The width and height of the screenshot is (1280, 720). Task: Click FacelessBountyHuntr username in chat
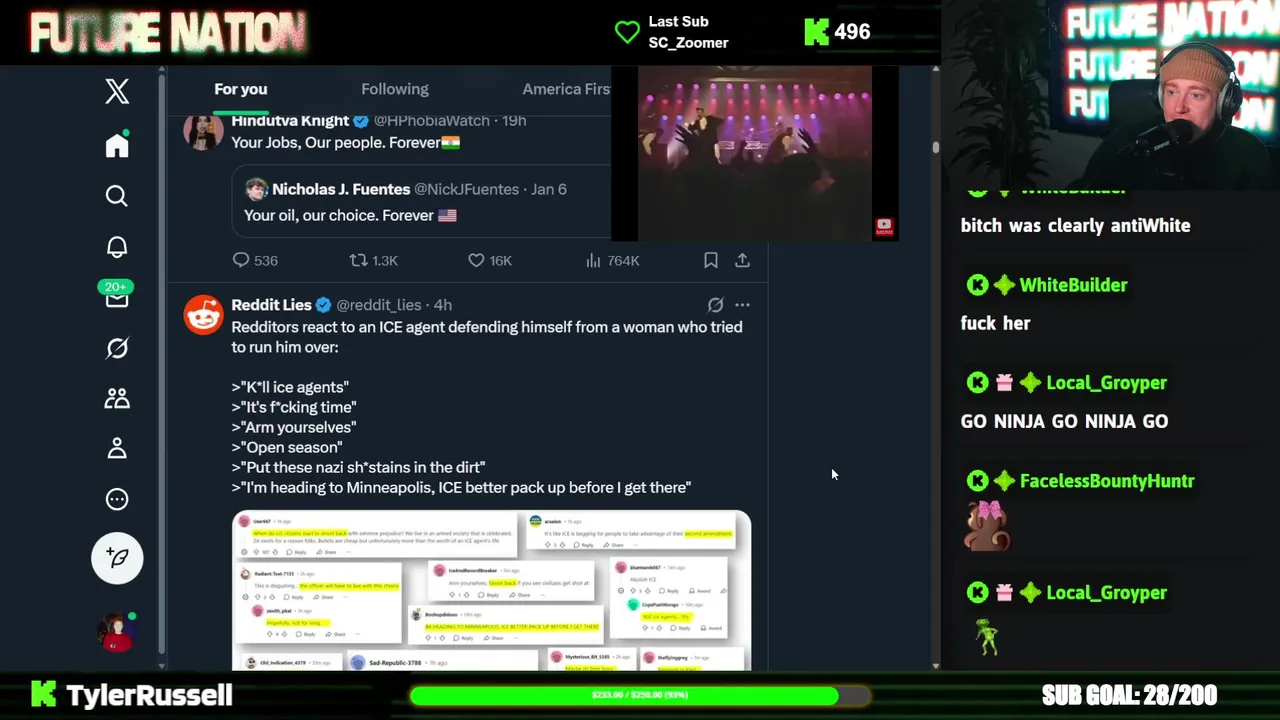click(x=1107, y=481)
